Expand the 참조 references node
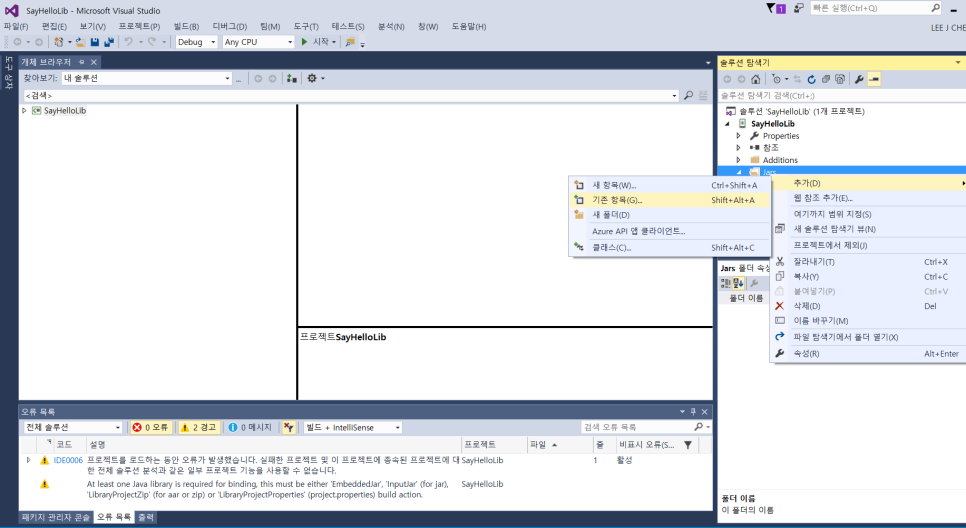Image resolution: width=966 pixels, height=528 pixels. click(739, 148)
